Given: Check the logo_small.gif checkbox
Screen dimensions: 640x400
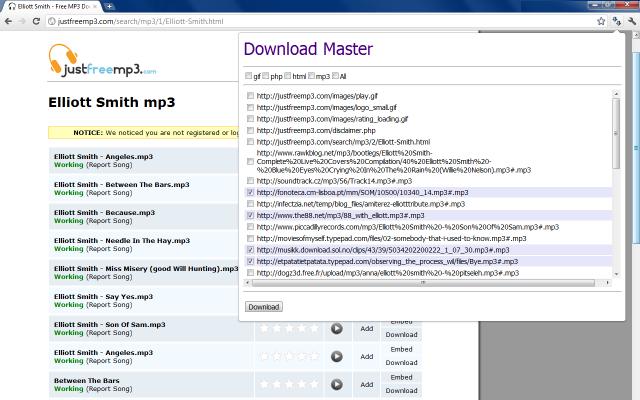Looking at the screenshot, I should point(250,107).
